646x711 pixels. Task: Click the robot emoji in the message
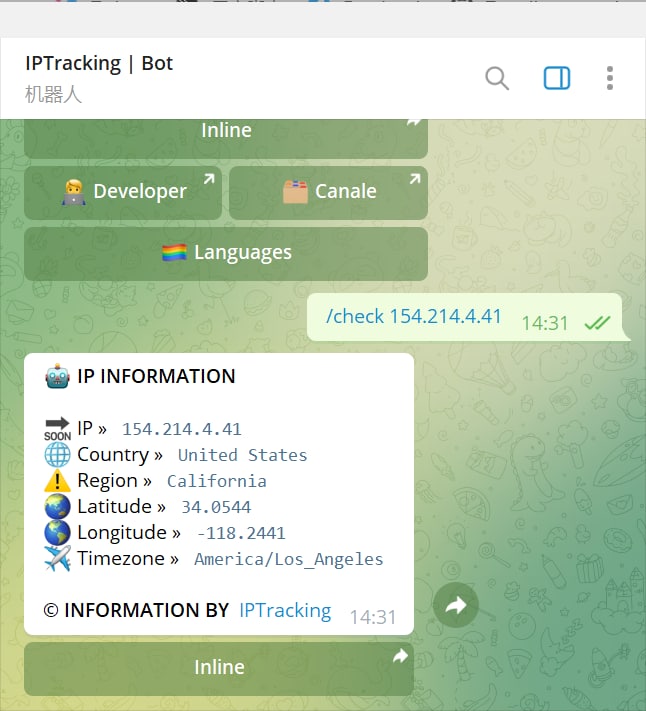click(x=58, y=376)
